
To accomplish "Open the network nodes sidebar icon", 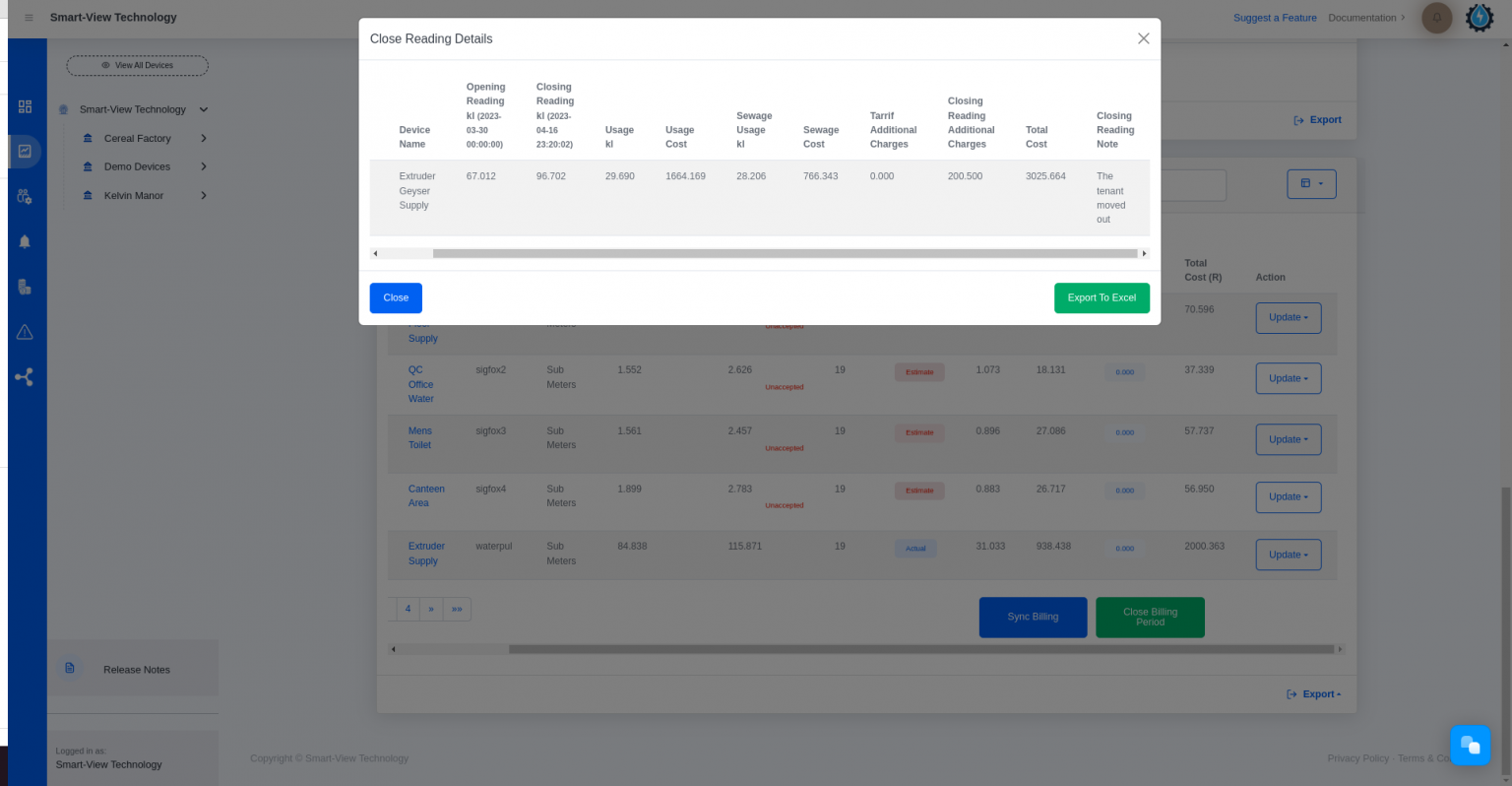I will (x=25, y=377).
